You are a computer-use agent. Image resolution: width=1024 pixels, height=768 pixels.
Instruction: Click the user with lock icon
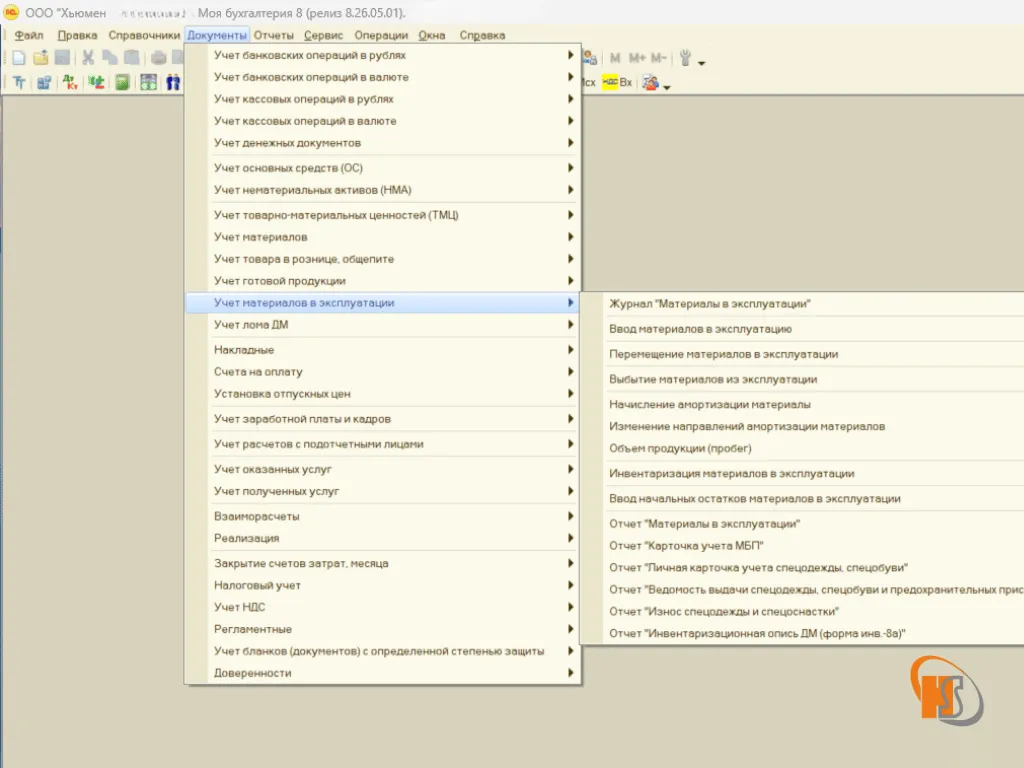[590, 57]
